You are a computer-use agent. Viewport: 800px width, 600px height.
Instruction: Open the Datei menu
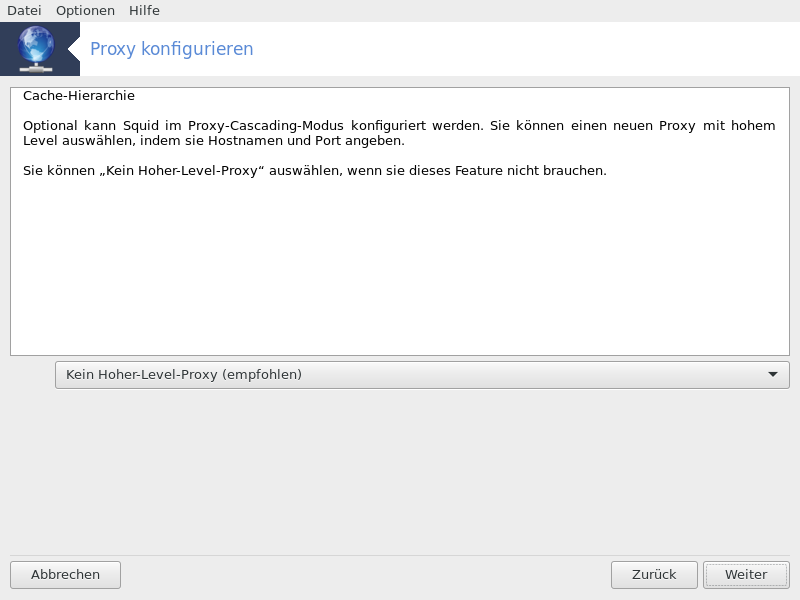click(24, 10)
